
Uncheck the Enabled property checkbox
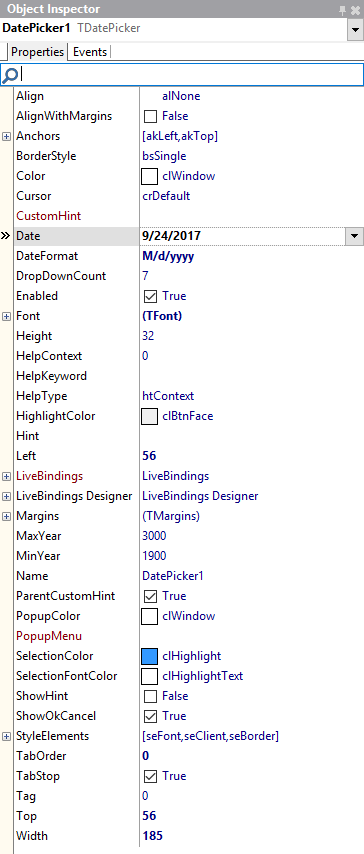[x=150, y=296]
